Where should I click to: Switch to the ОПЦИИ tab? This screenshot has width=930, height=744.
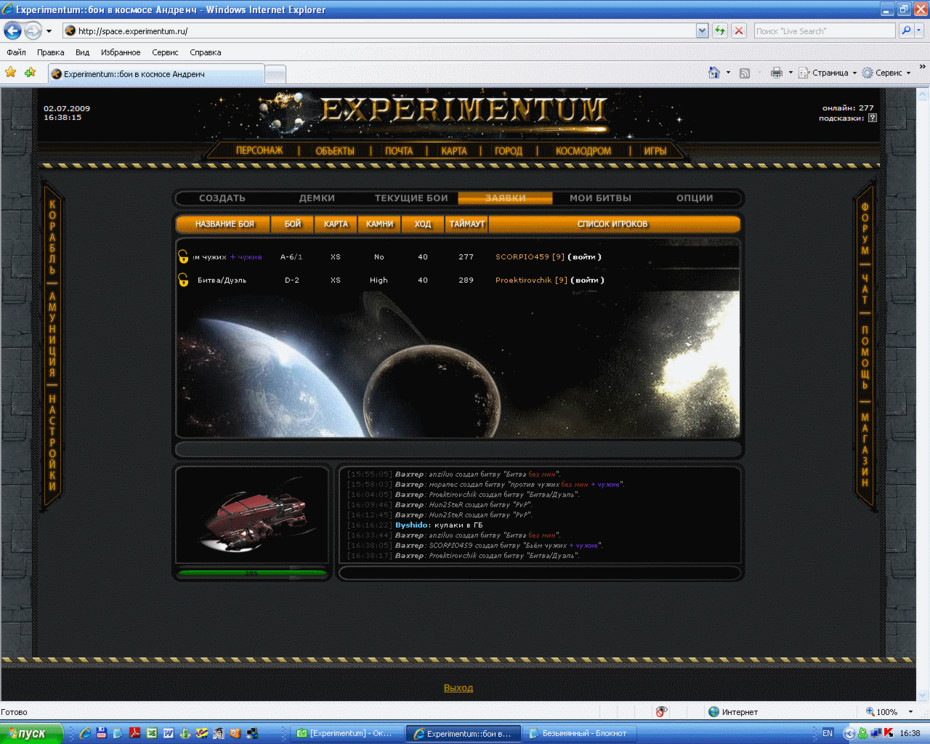point(695,198)
